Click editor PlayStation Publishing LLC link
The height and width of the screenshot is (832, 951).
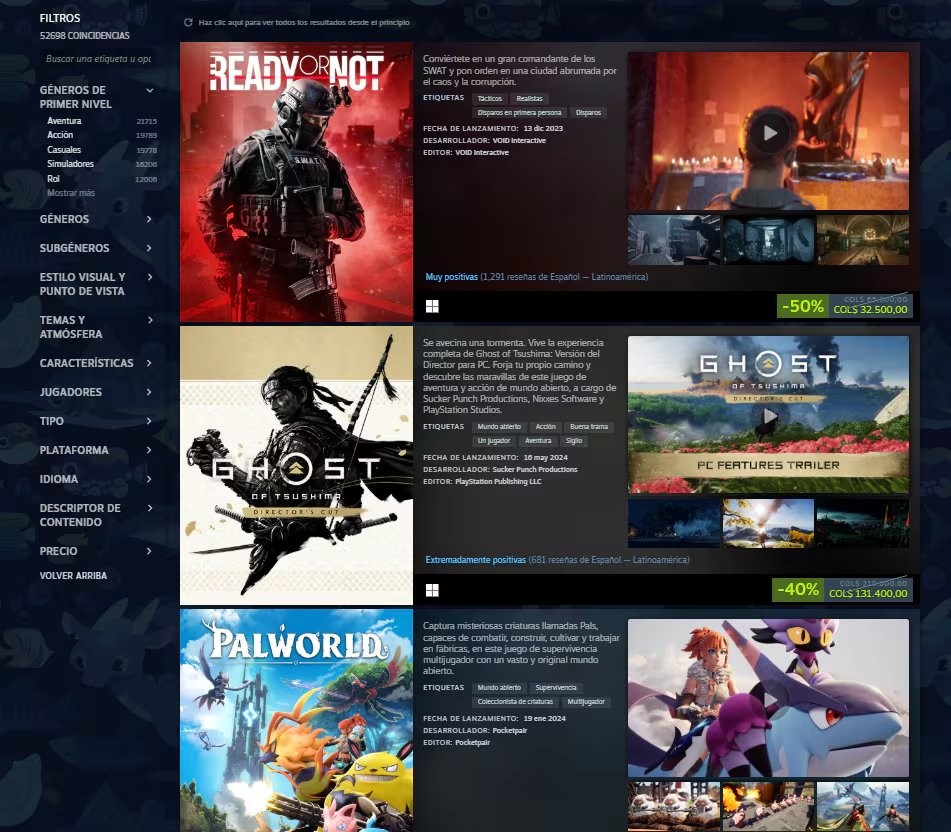tap(499, 481)
